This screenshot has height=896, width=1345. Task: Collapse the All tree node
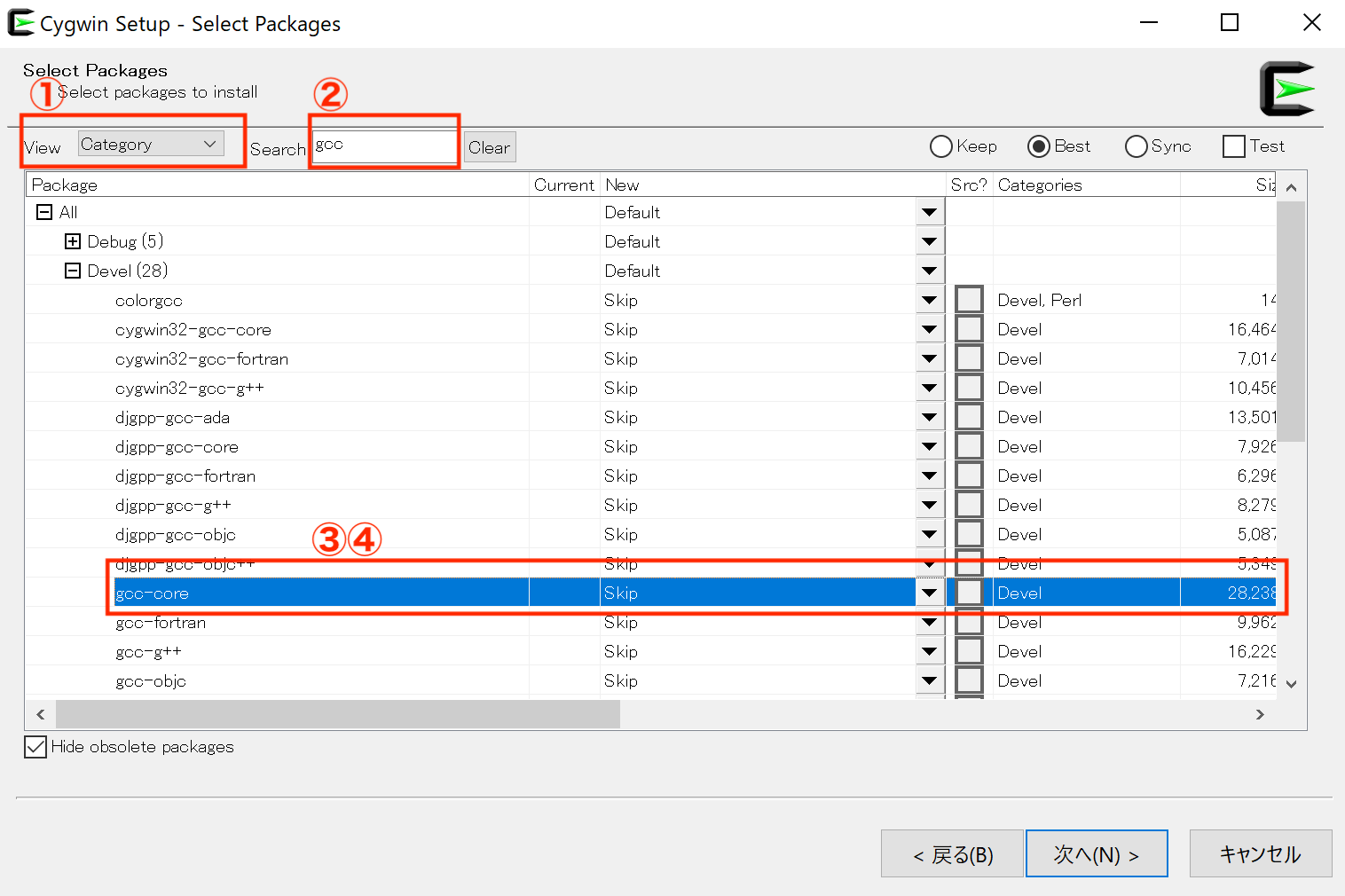click(44, 212)
